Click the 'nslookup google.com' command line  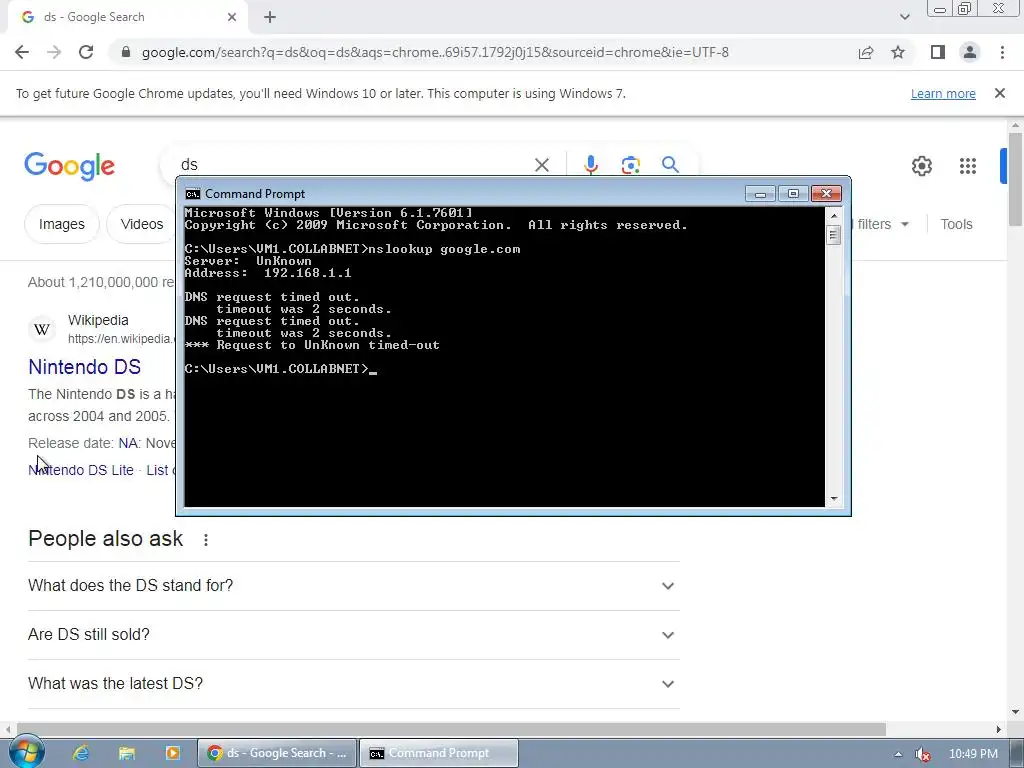(x=353, y=249)
